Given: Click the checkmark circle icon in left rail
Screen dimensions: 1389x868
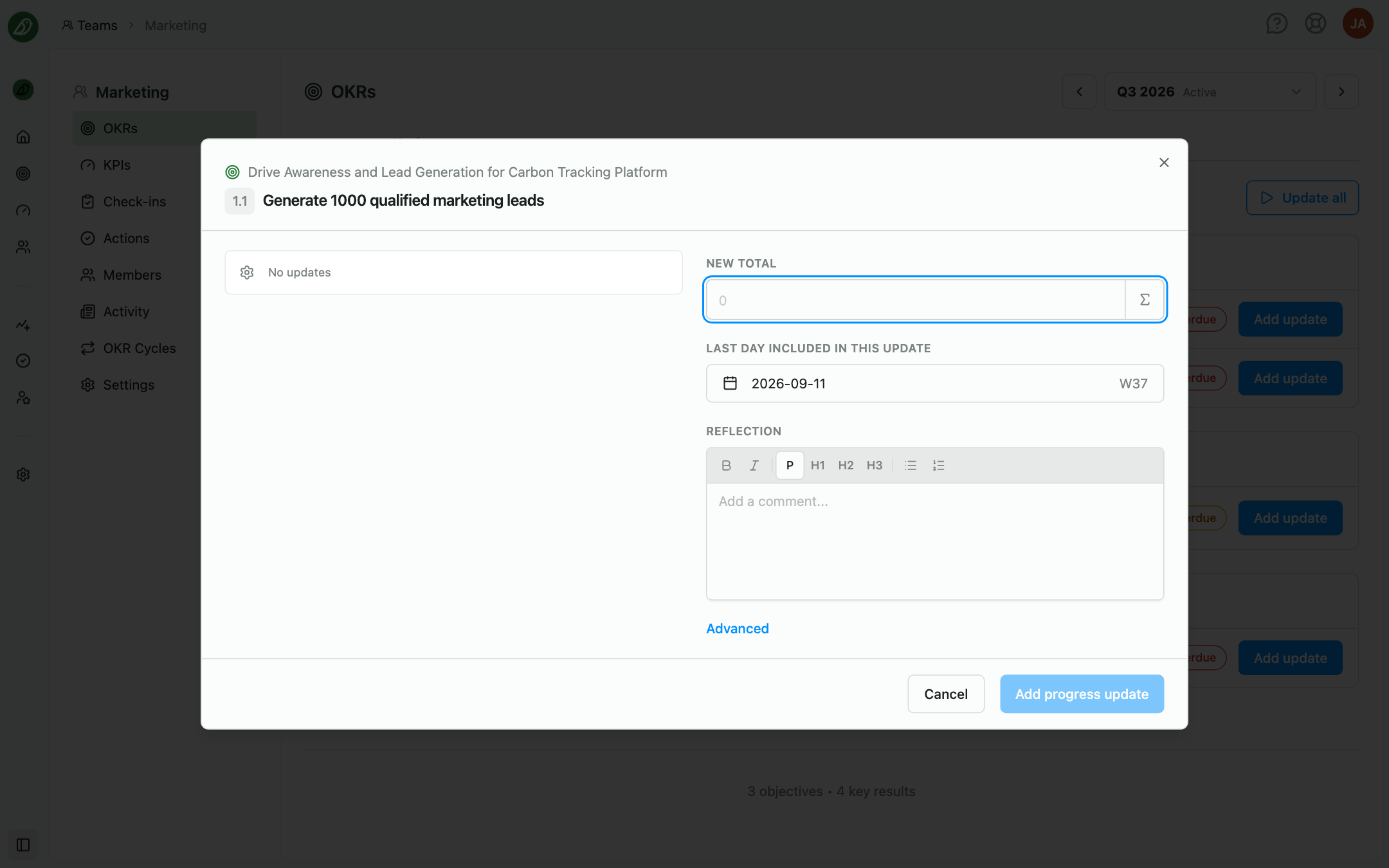Looking at the screenshot, I should [23, 361].
